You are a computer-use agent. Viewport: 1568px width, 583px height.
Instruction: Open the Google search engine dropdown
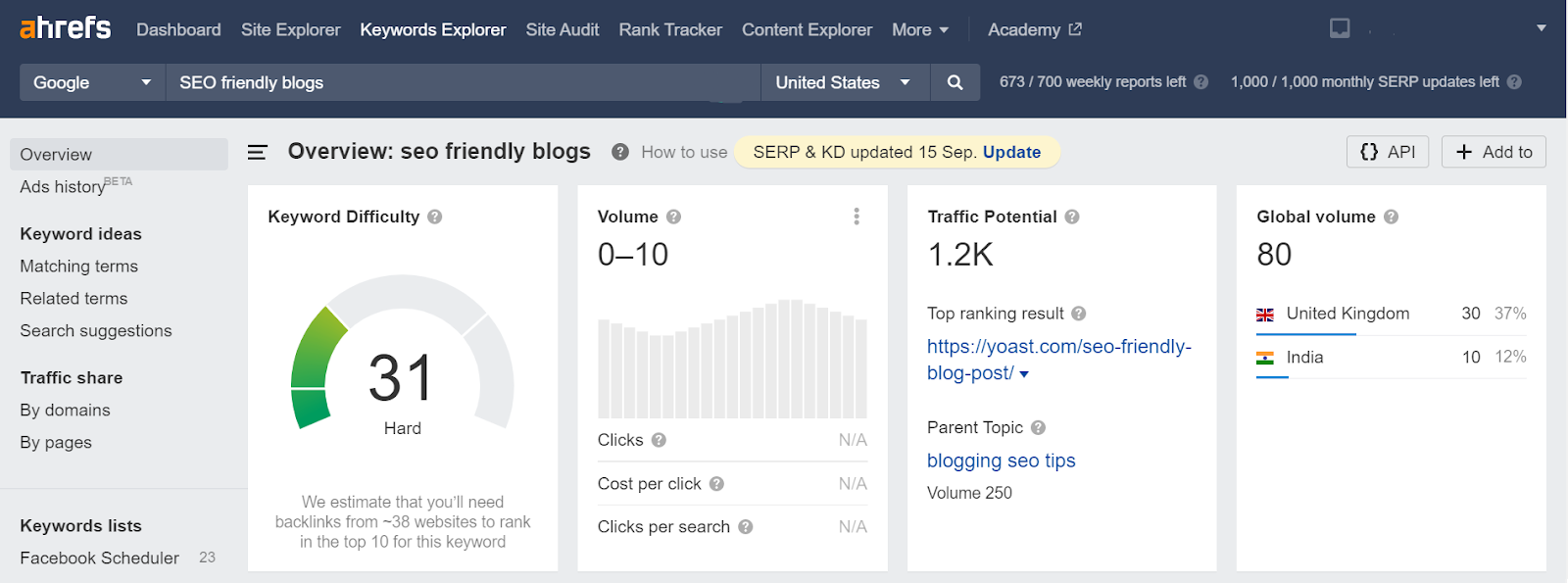click(92, 82)
